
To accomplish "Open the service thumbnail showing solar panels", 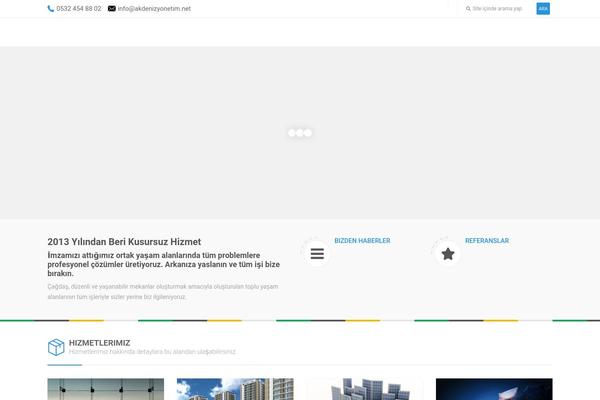I will pos(365,389).
